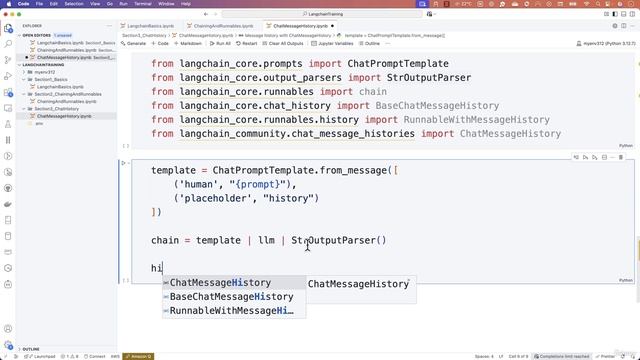Open the Run menu
Screen dimensions: 640x360
click(x=123, y=4)
